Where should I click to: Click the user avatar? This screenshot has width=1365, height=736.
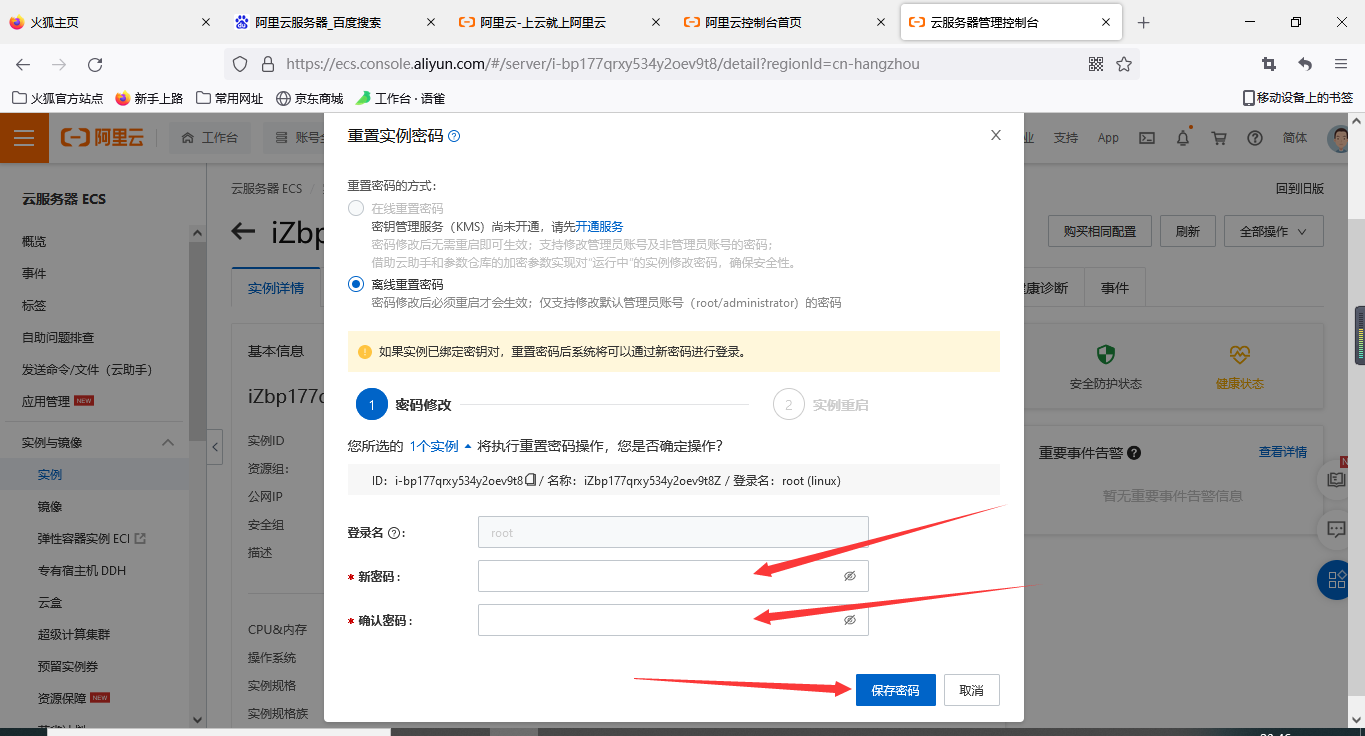[x=1338, y=138]
